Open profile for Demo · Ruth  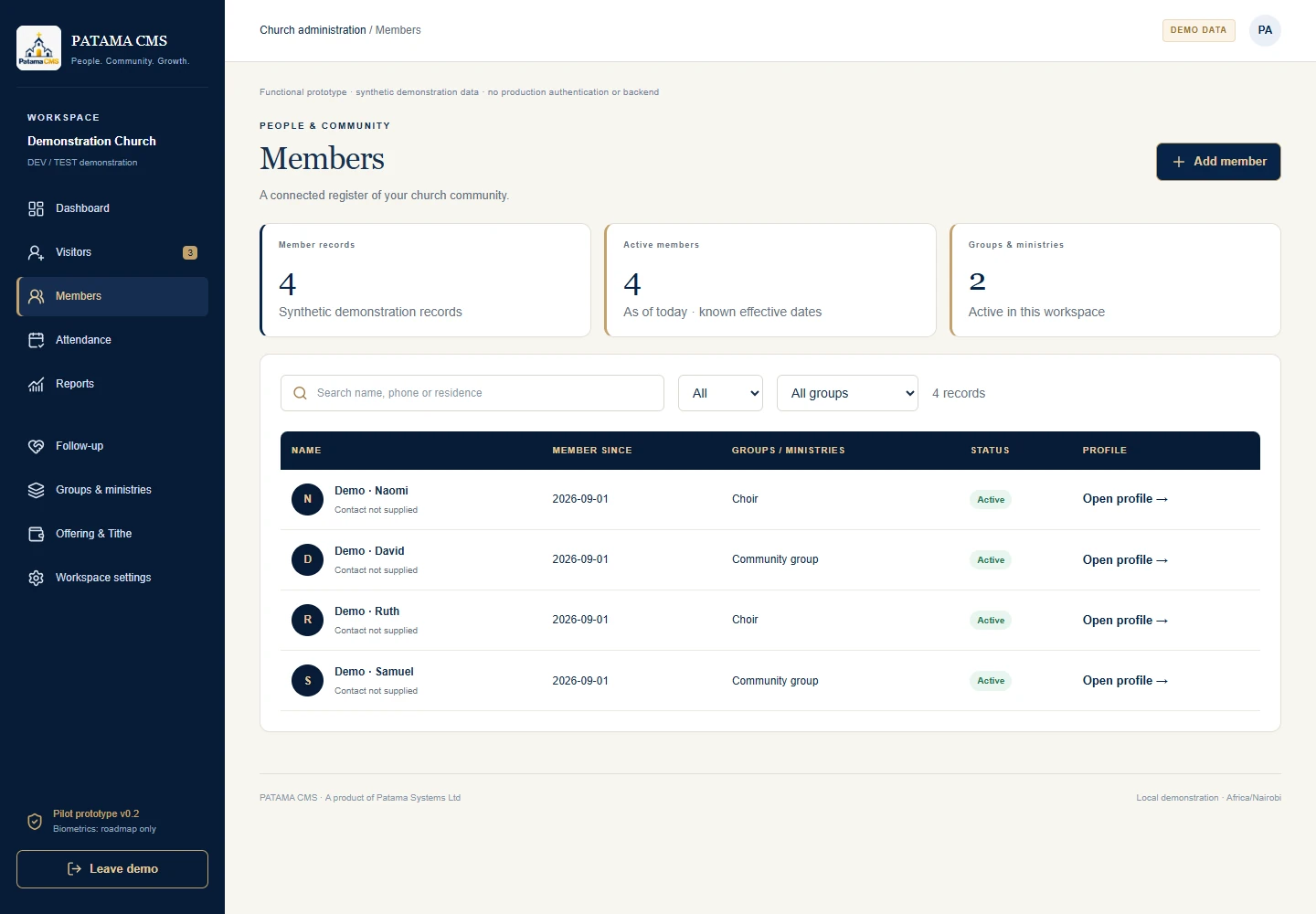pyautogui.click(x=1125, y=620)
